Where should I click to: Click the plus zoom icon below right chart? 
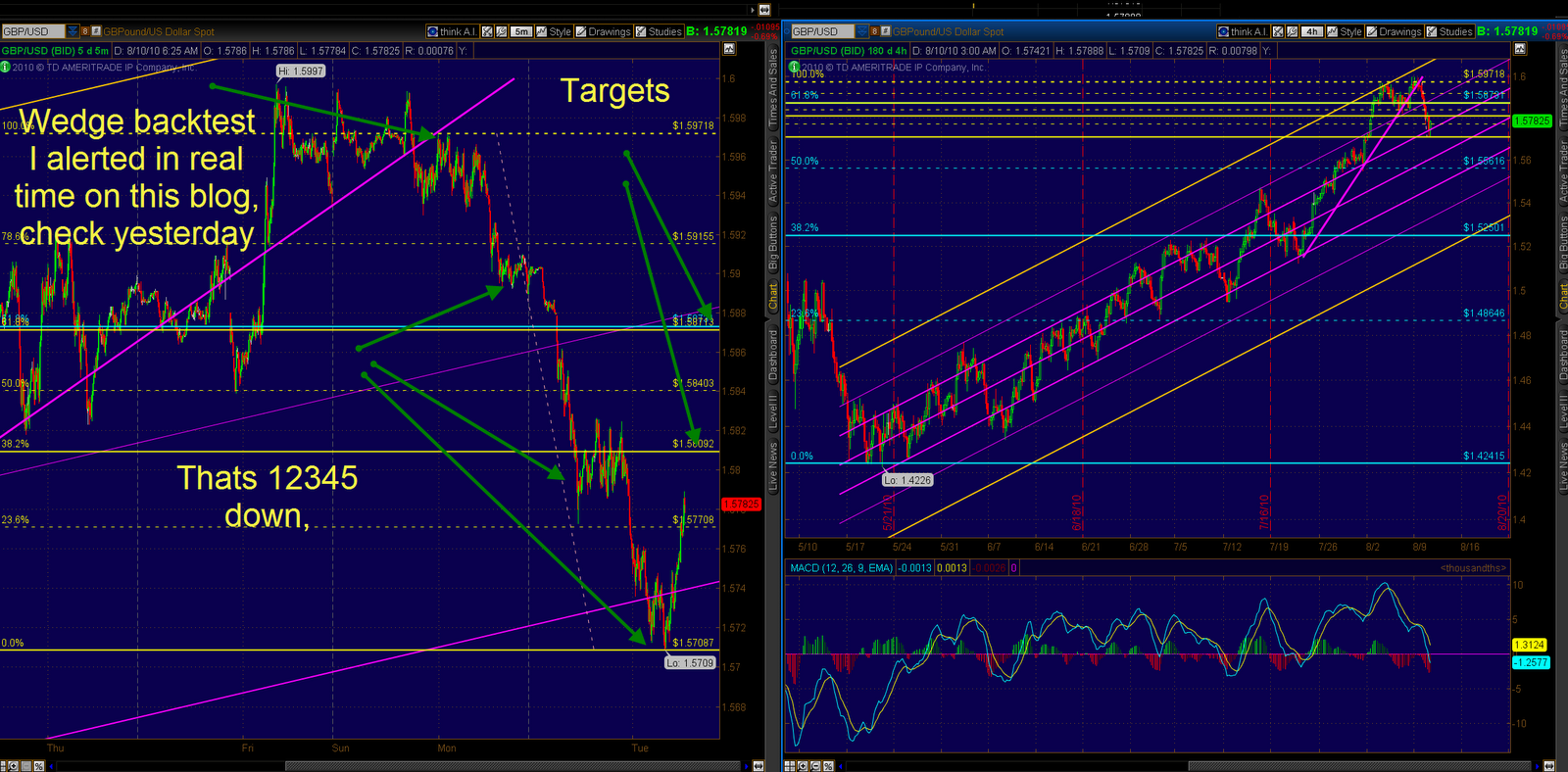(803, 766)
